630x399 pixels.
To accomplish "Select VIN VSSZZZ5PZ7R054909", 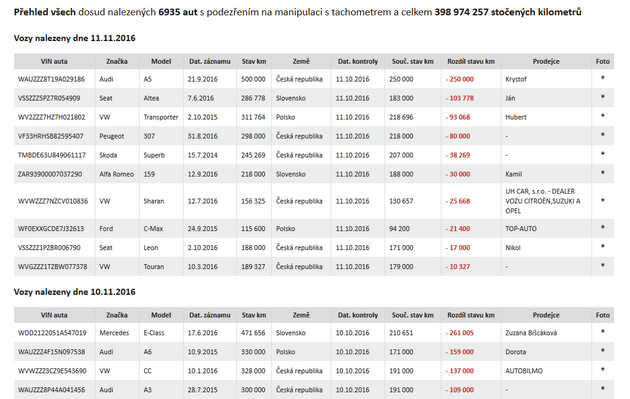I will tap(49, 98).
